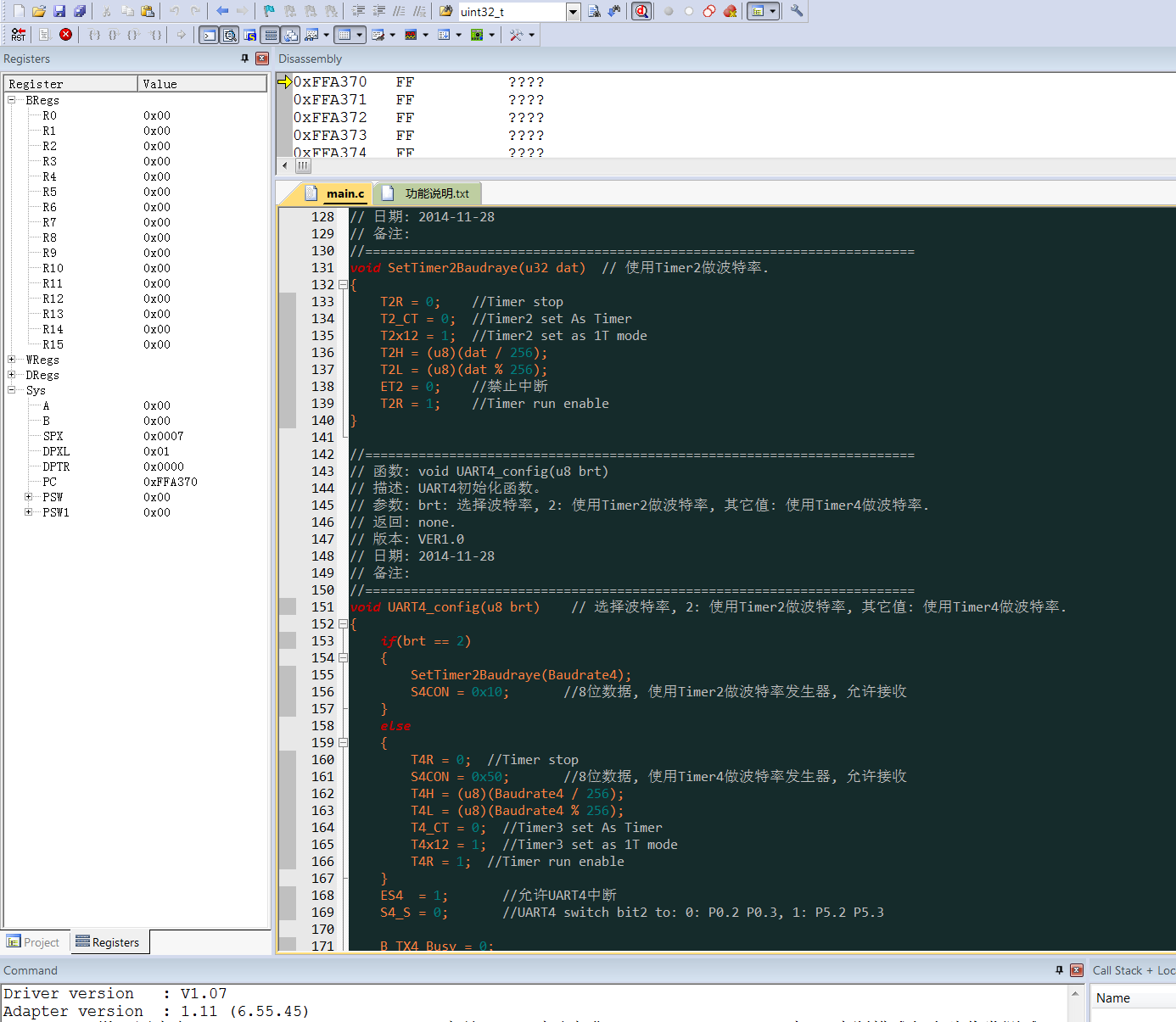Show the next statement arrow
This screenshot has height=1022, width=1176.
(182, 35)
